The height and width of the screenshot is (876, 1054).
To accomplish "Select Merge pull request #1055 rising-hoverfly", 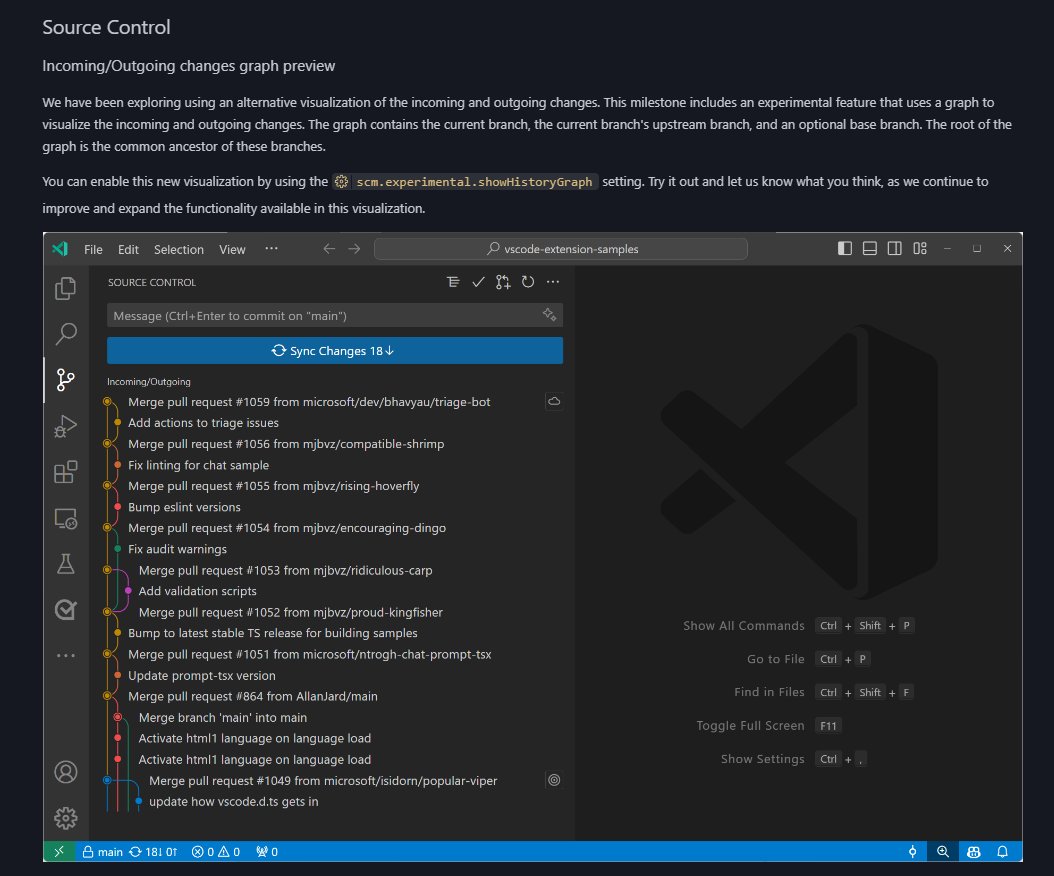I will (274, 486).
